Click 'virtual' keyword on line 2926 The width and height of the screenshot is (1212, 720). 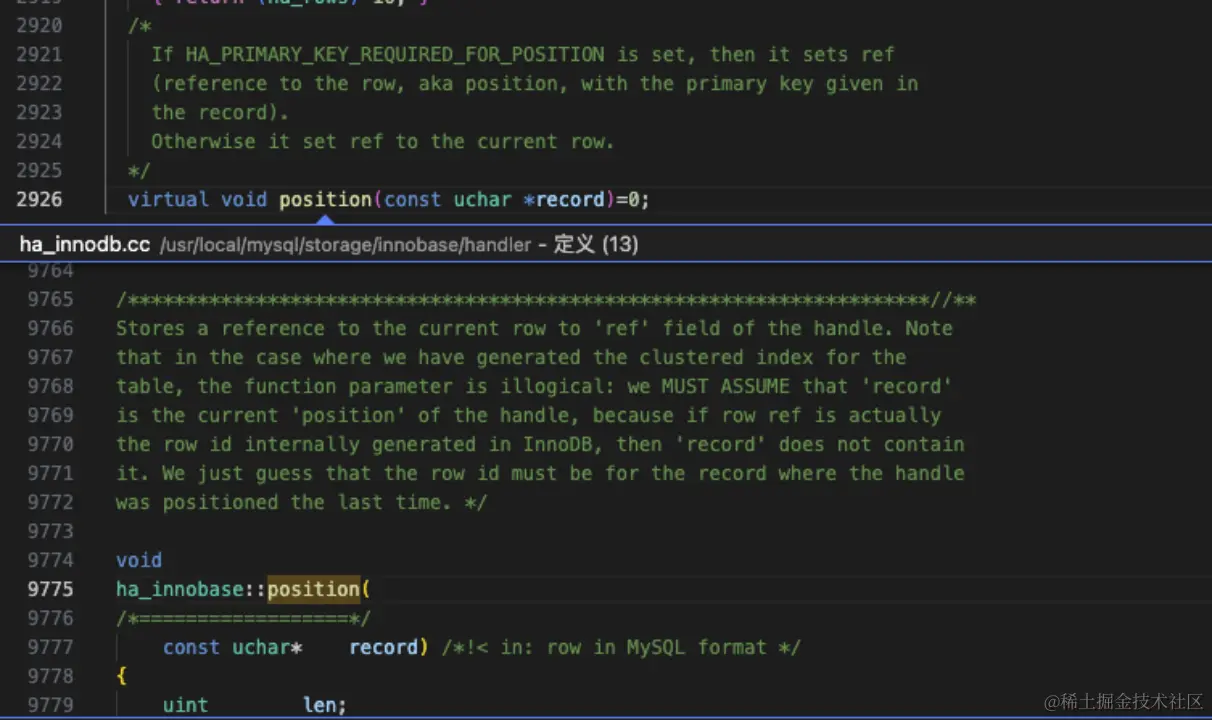click(x=168, y=199)
